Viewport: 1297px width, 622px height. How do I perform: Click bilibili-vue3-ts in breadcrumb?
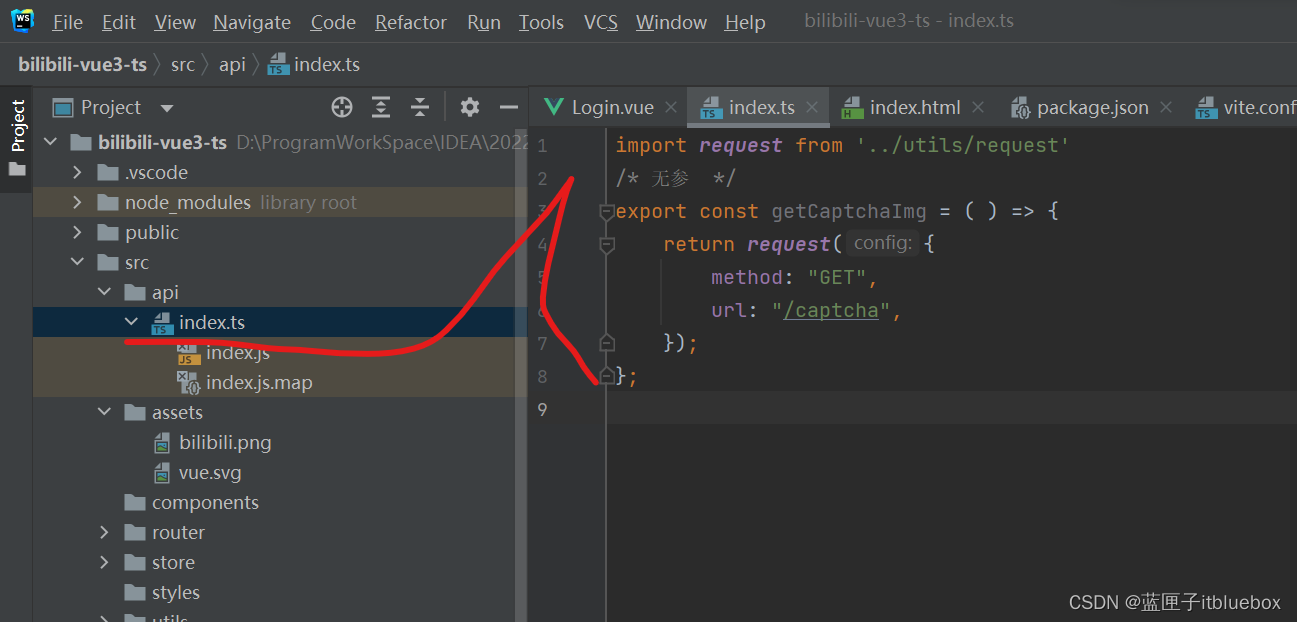point(82,64)
